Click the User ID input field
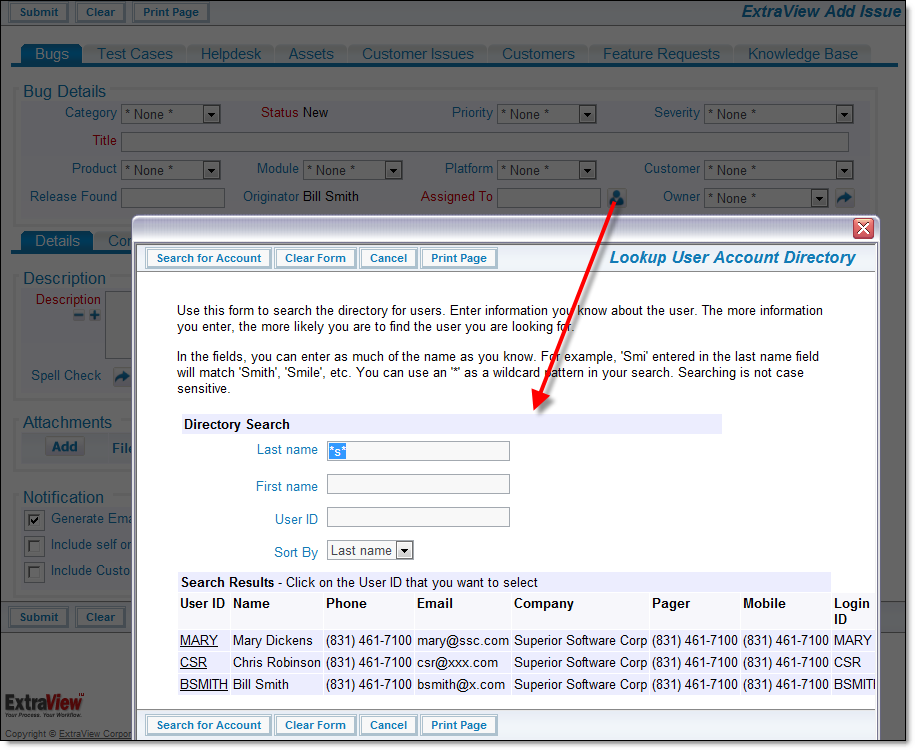This screenshot has width=915, height=750. [418, 517]
